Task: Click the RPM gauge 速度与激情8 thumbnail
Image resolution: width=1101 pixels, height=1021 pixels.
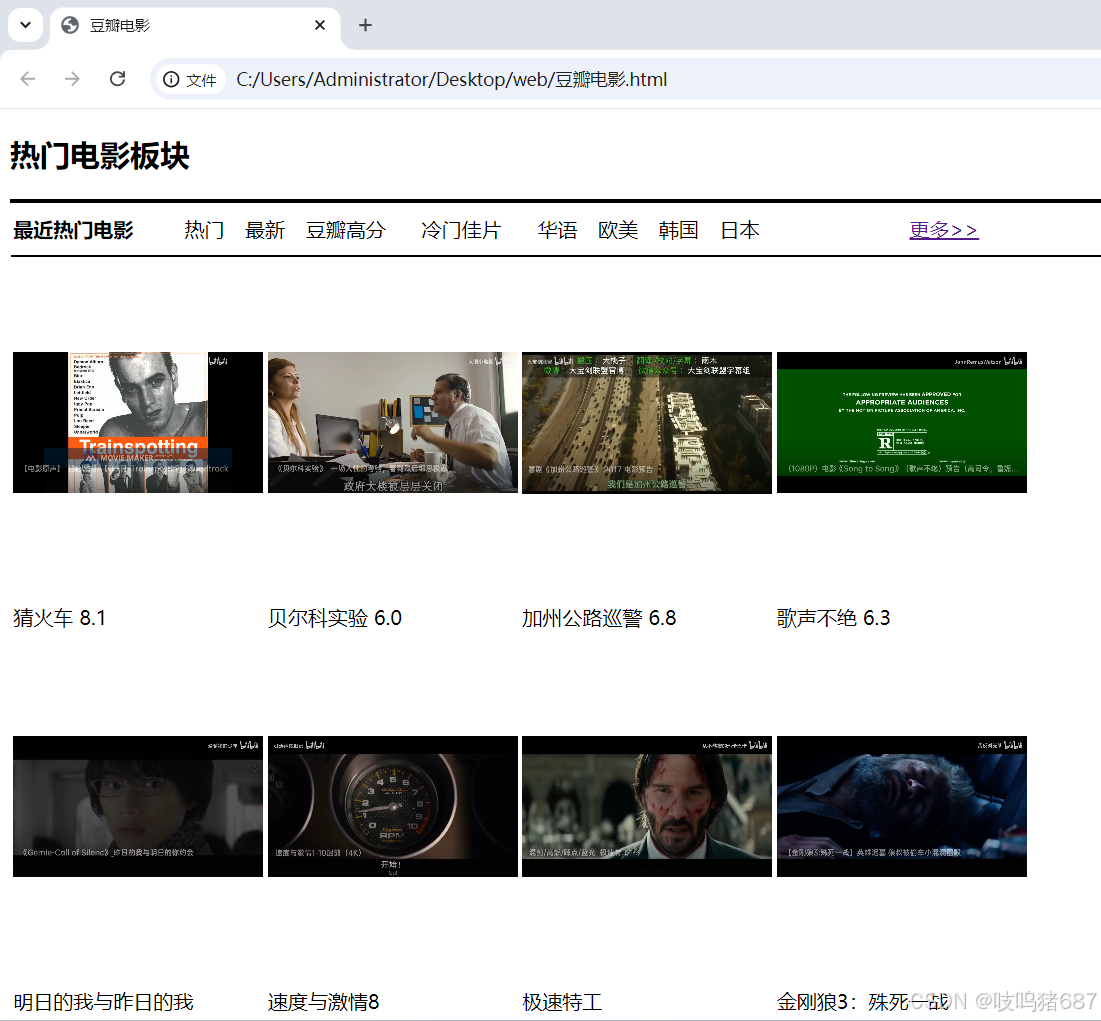Action: tap(393, 806)
